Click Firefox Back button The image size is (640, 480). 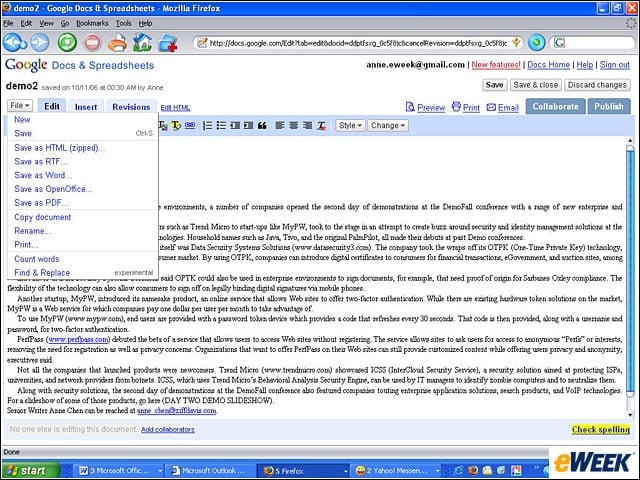point(15,42)
